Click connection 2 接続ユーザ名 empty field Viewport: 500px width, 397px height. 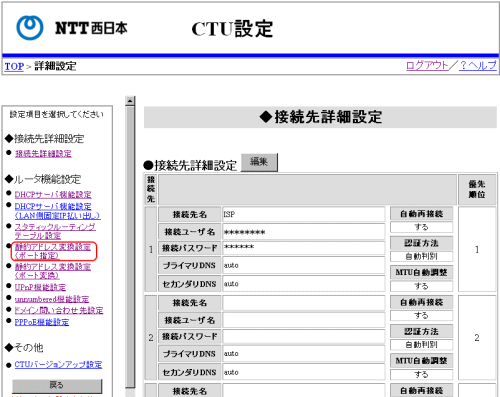coord(304,320)
